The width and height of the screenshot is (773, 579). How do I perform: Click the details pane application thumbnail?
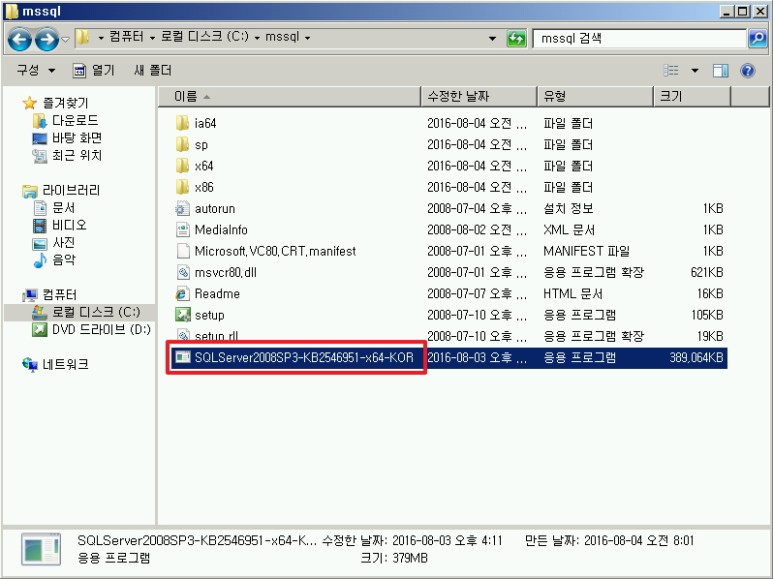[x=41, y=549]
